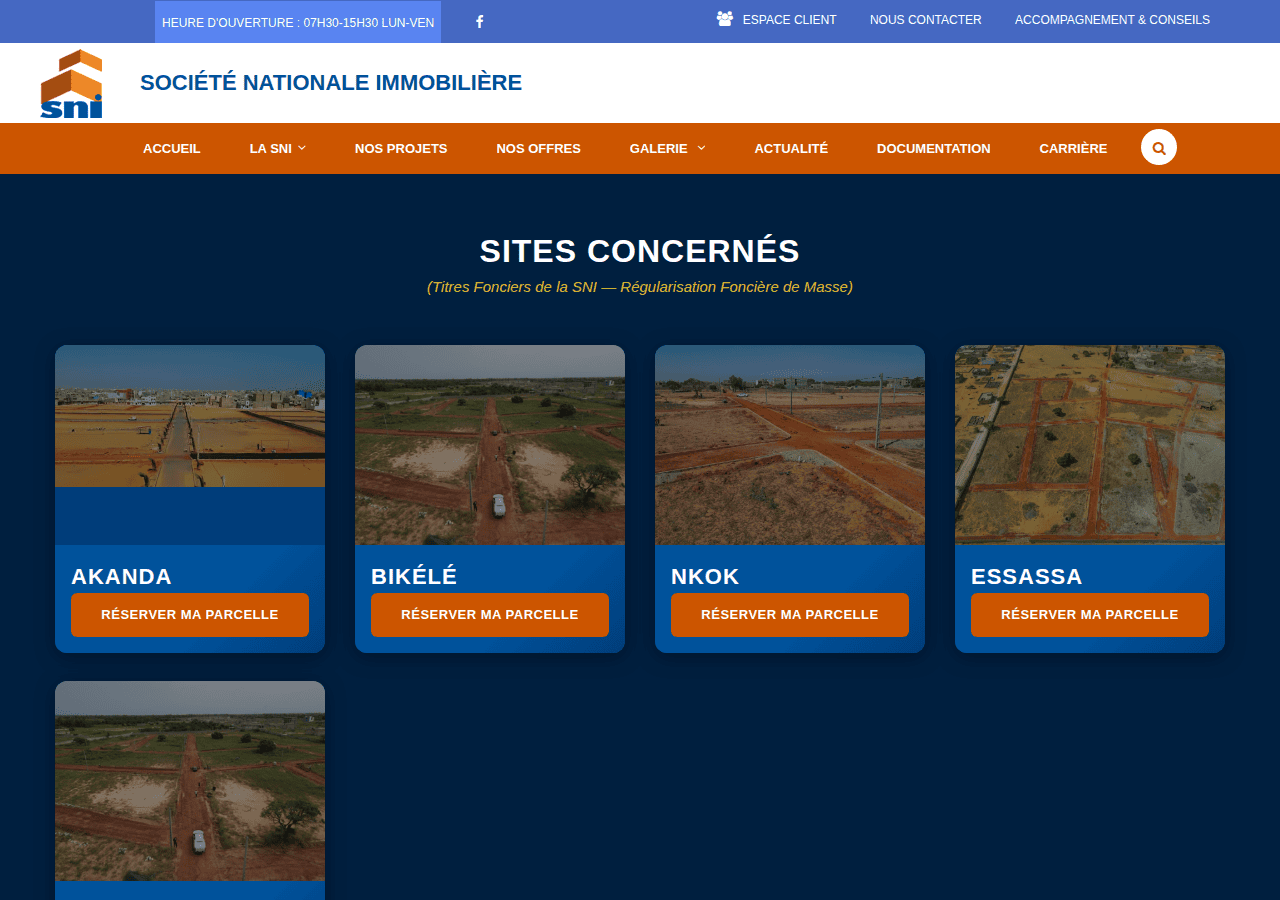Open LA SNI menu item
This screenshot has width=1280, height=900.
[x=271, y=148]
